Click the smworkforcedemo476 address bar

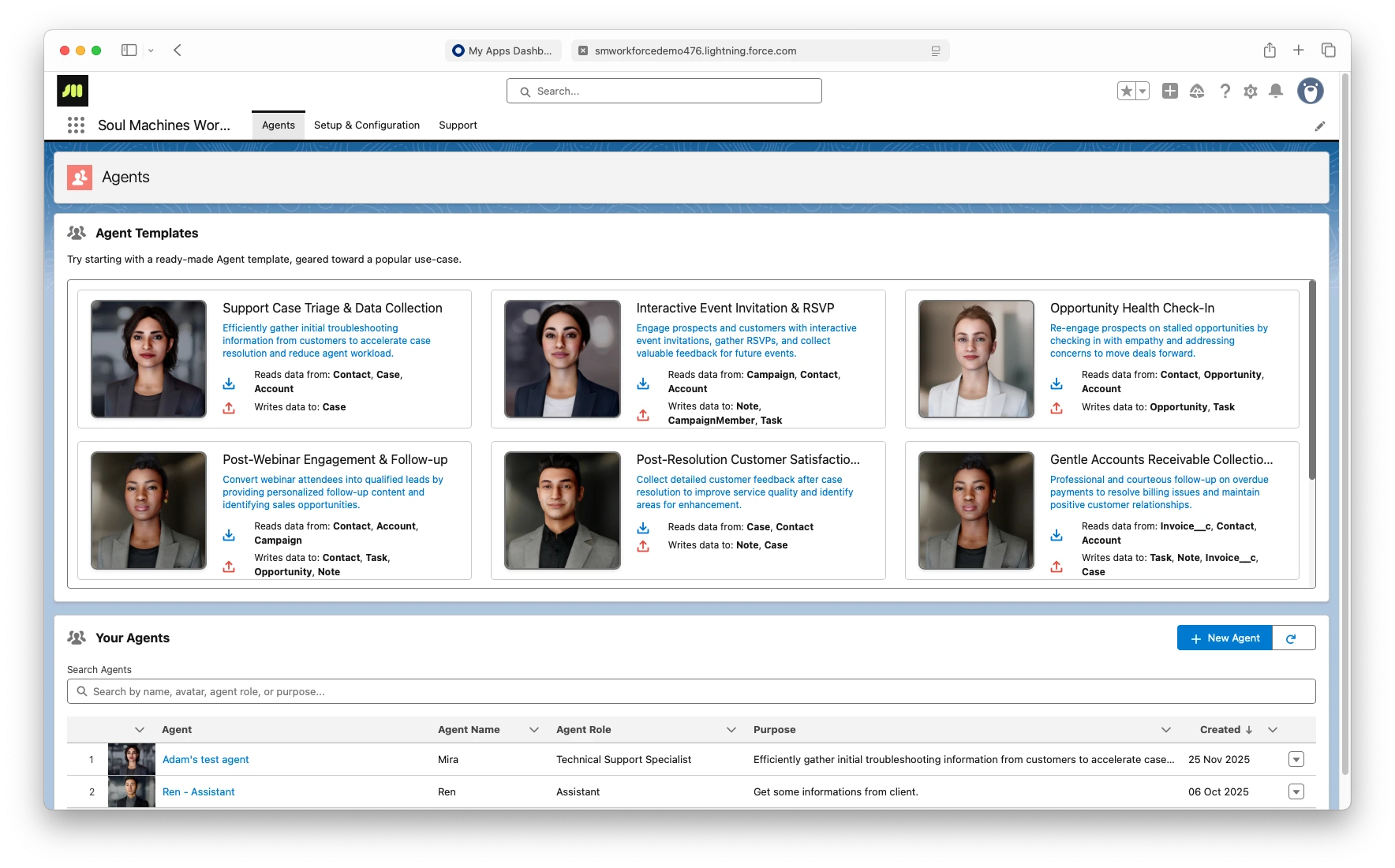click(x=760, y=51)
